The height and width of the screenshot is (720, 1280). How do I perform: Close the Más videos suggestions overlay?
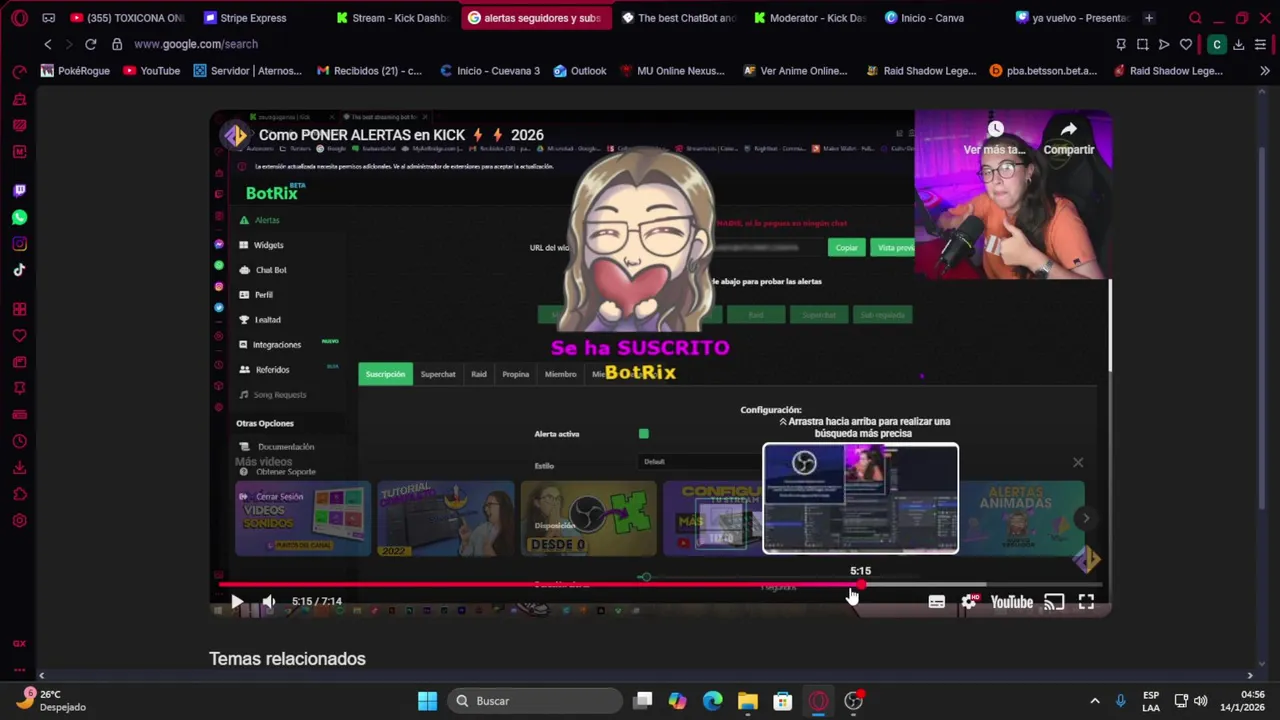coord(1078,462)
